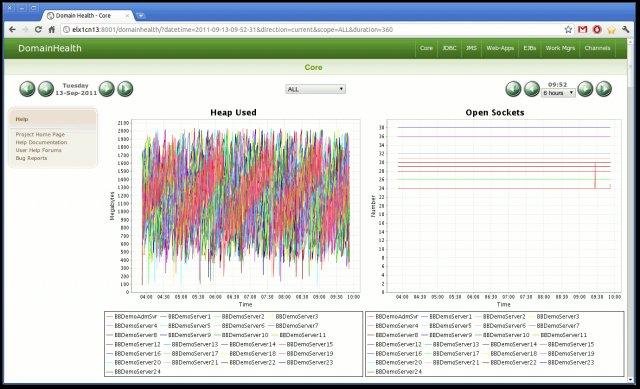Close the Domain Health - Core tab

[127, 16]
